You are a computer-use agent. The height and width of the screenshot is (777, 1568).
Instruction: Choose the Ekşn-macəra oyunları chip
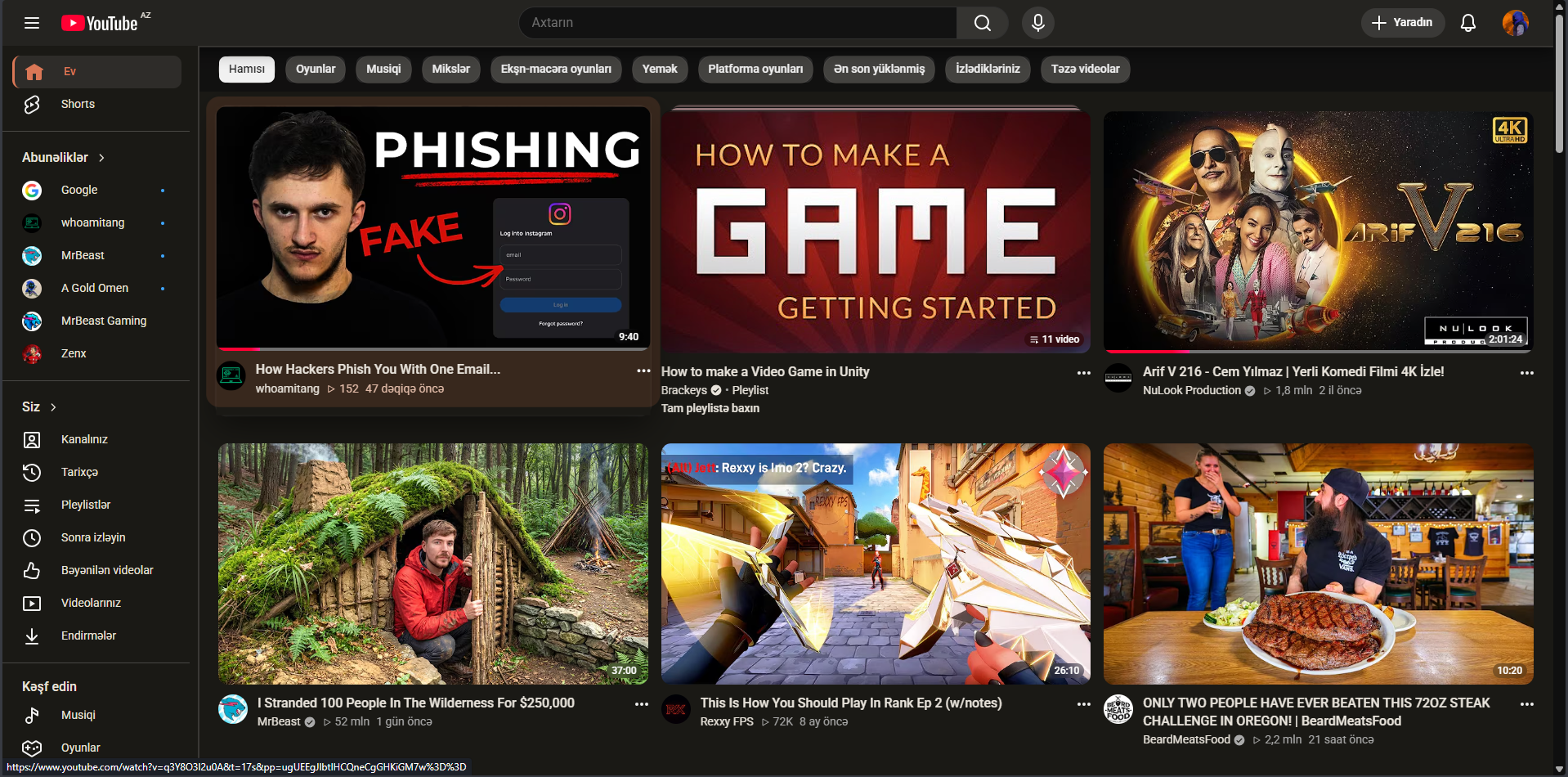point(556,70)
